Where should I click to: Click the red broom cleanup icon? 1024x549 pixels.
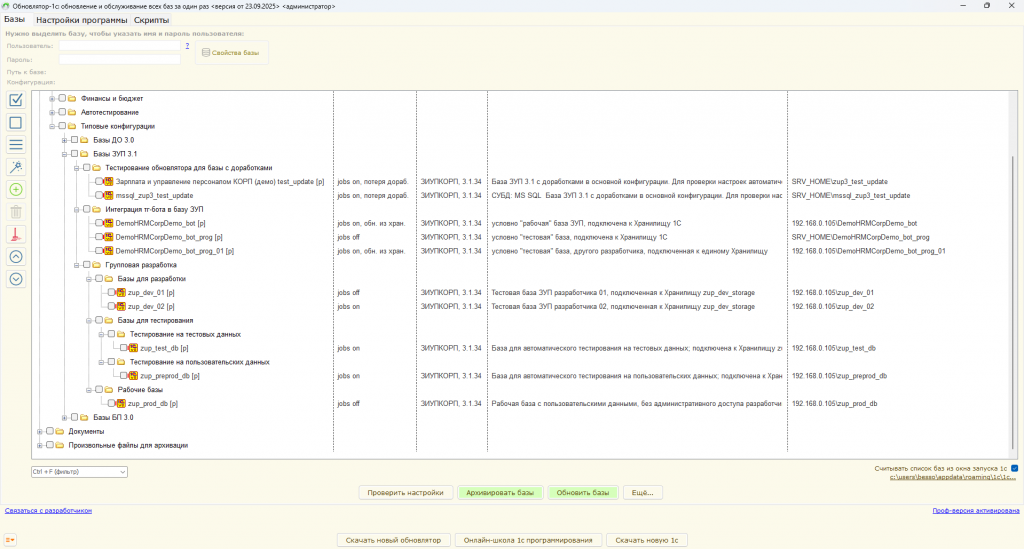coord(16,234)
